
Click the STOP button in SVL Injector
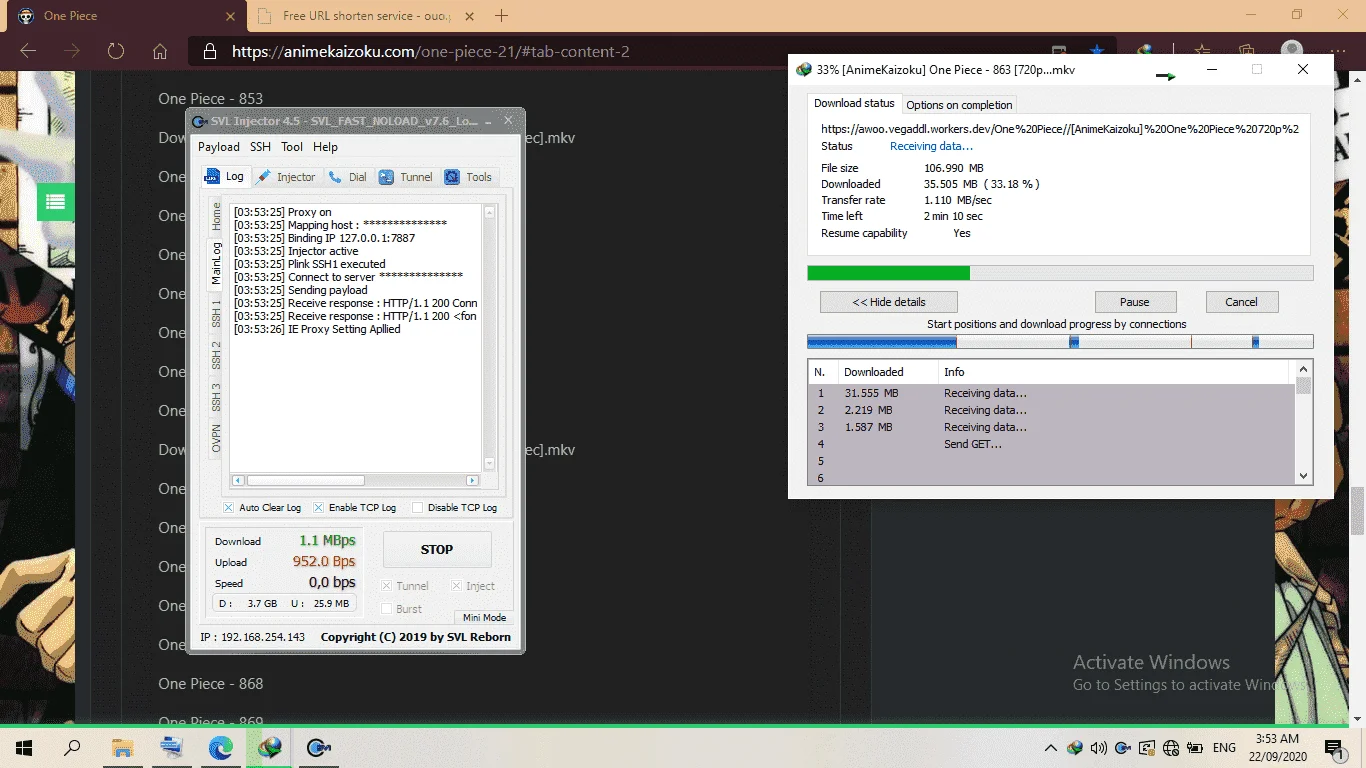coord(436,549)
